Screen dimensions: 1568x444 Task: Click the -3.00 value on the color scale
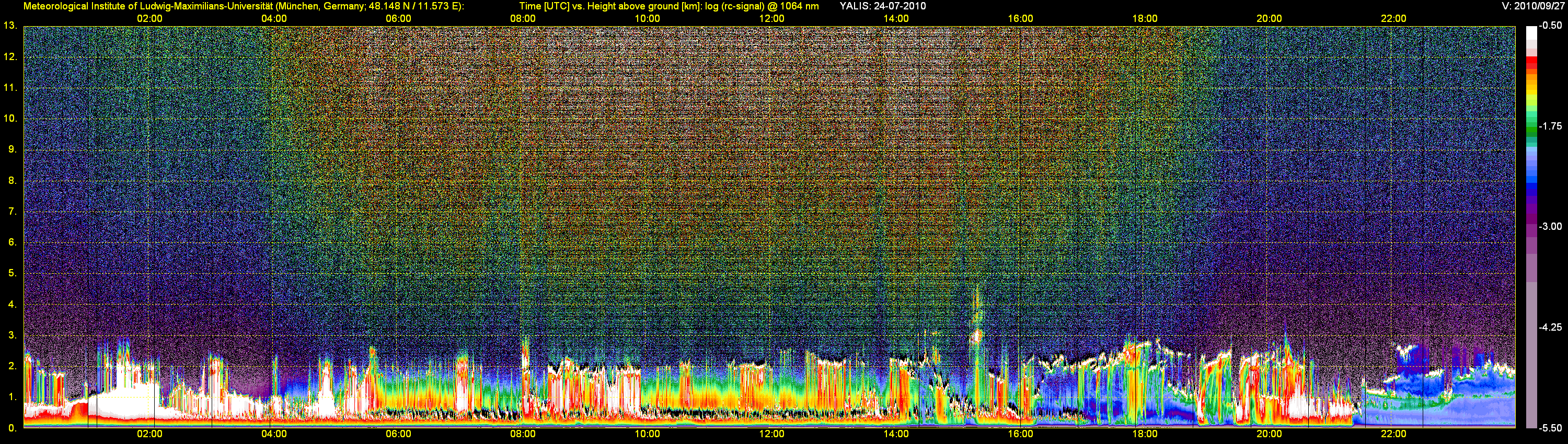[1550, 226]
